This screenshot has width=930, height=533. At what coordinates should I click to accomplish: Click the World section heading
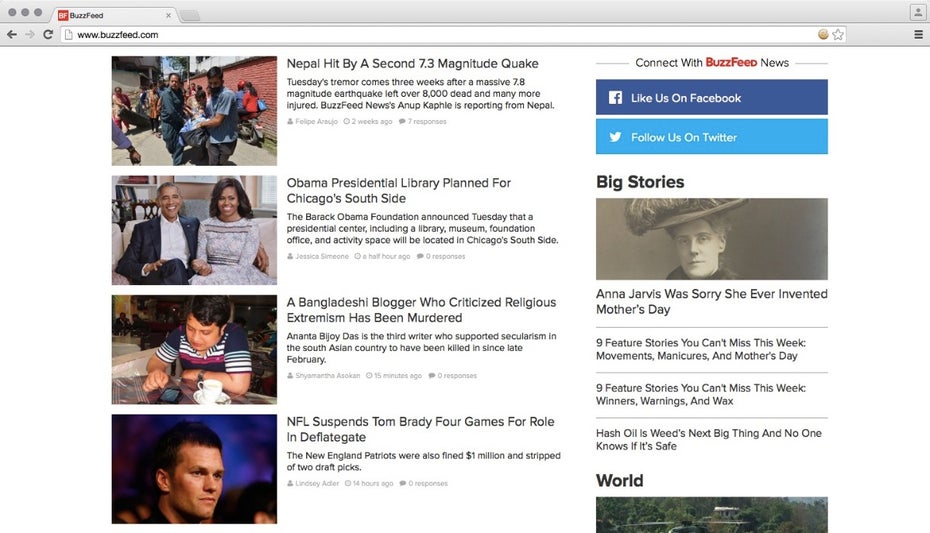point(619,480)
